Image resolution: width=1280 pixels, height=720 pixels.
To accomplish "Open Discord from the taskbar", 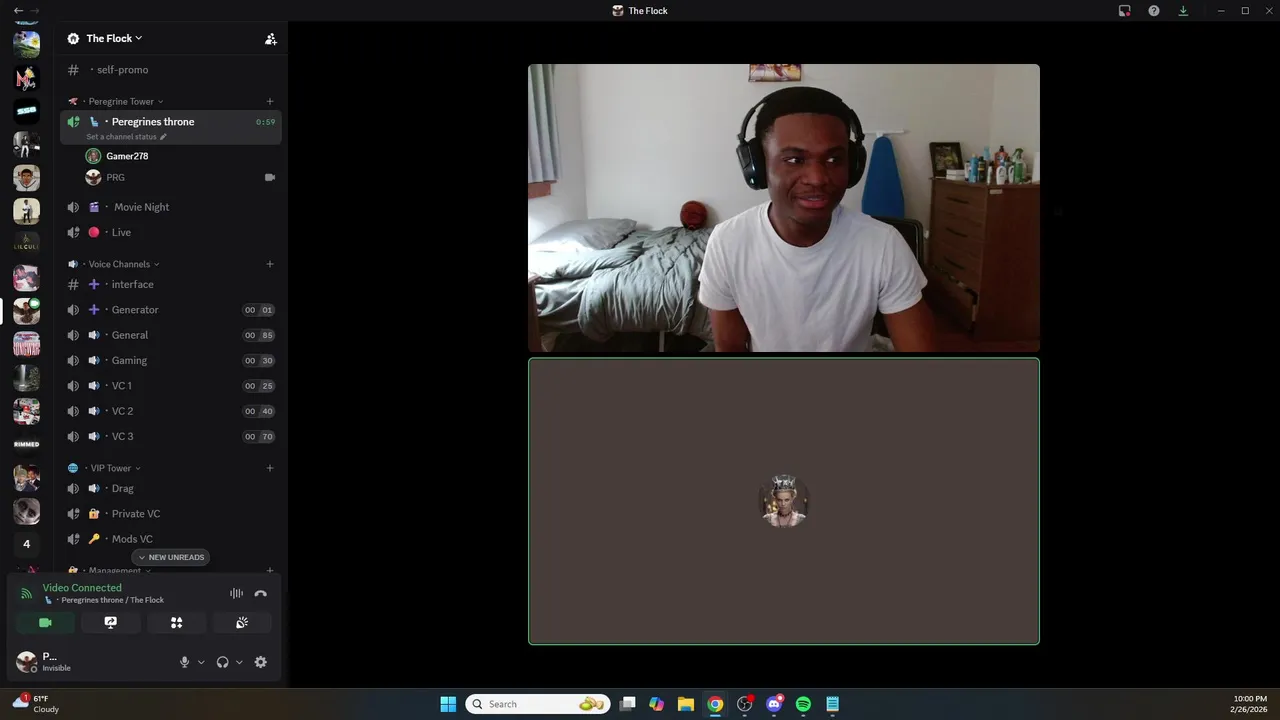I will click(x=774, y=704).
